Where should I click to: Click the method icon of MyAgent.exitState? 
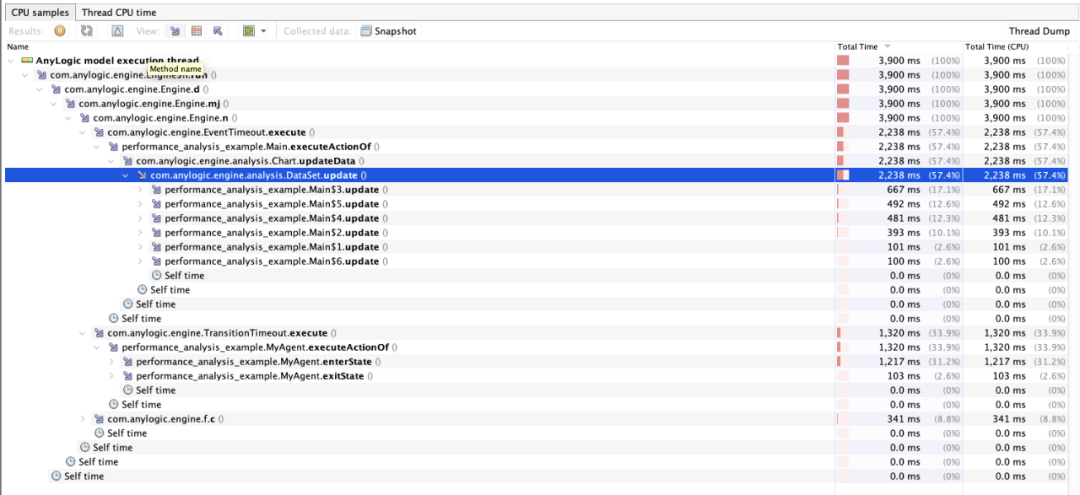point(127,376)
